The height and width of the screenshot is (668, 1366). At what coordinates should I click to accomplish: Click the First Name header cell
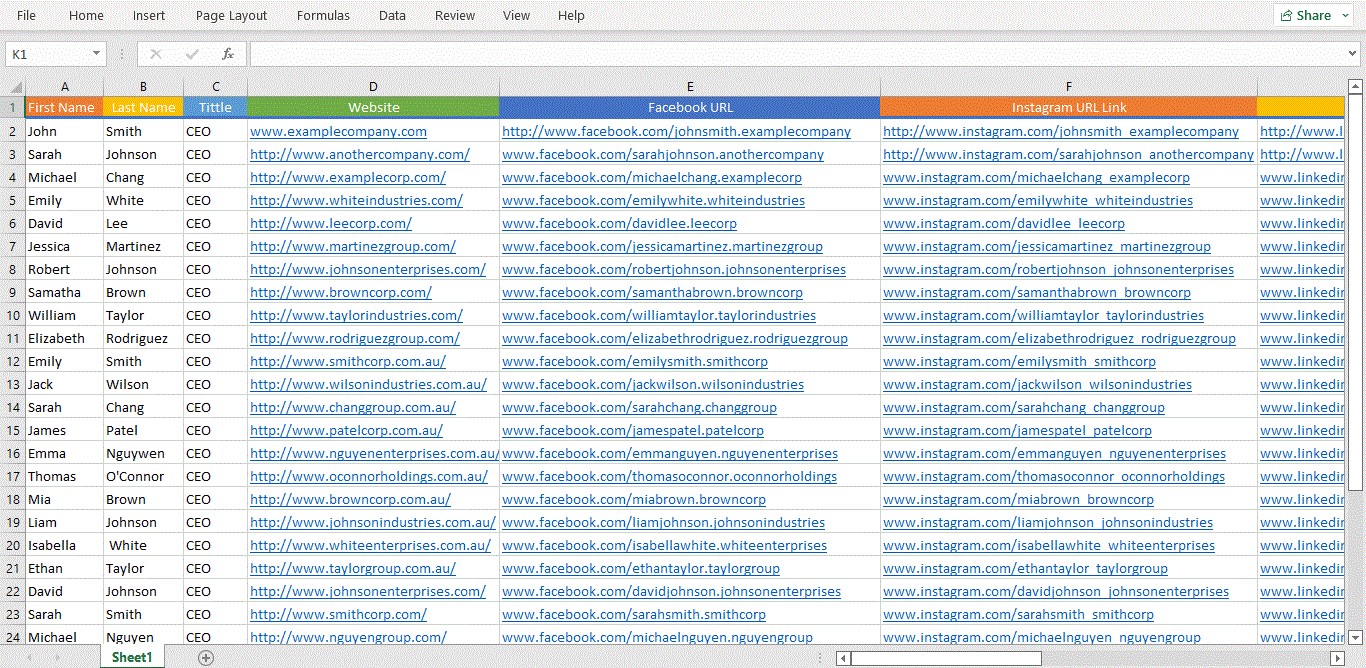64,107
